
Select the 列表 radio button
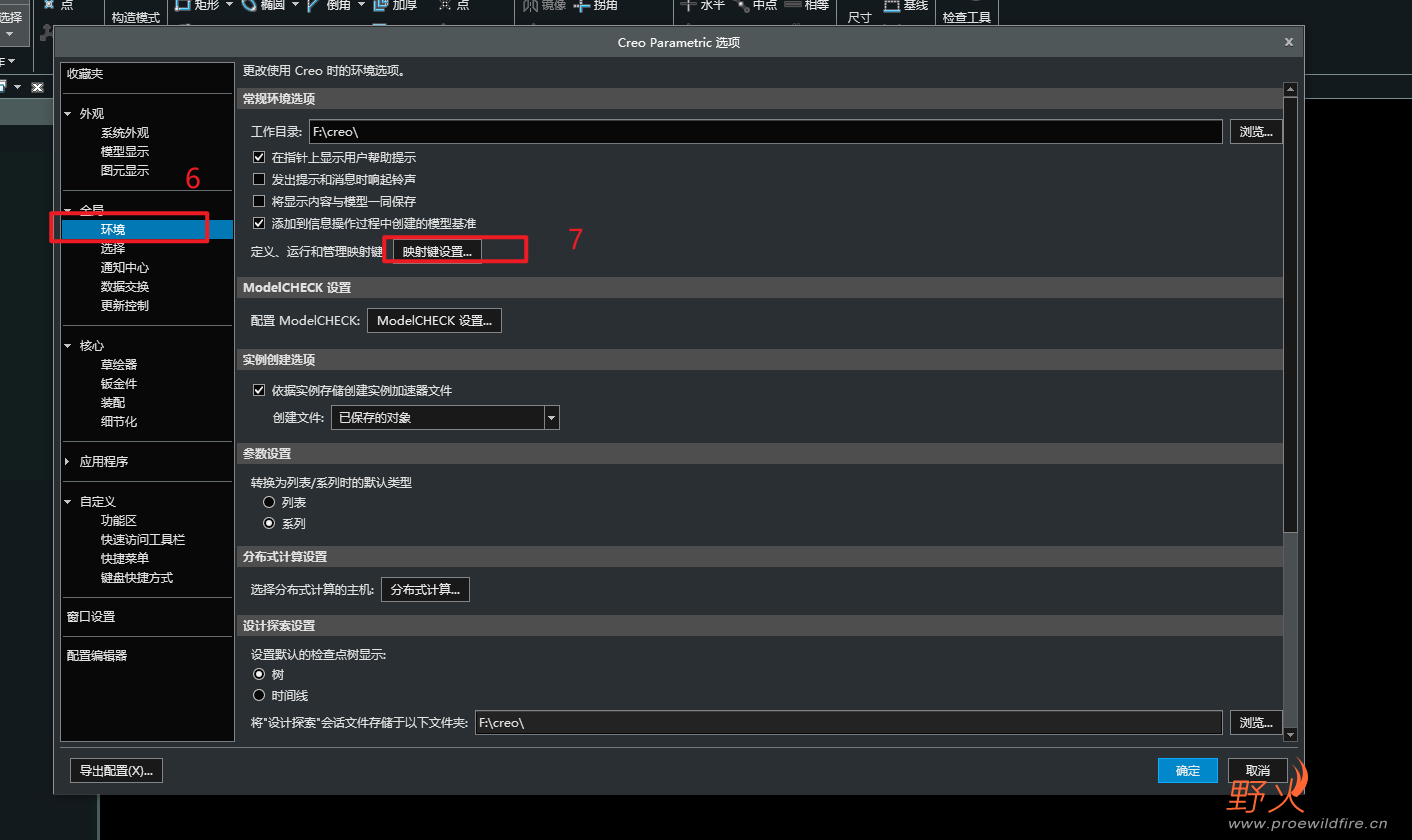(x=269, y=502)
